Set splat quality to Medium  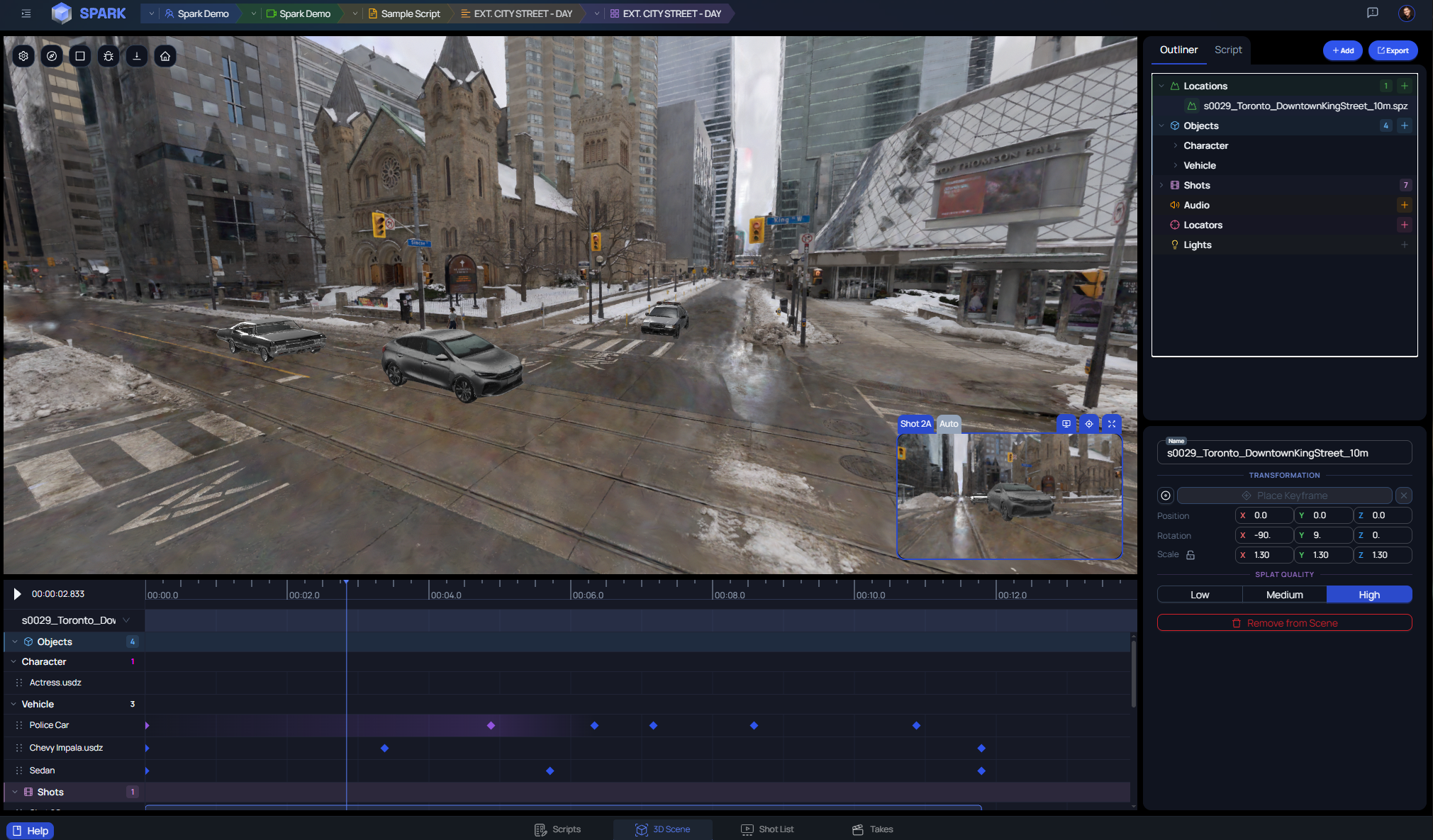(1284, 595)
